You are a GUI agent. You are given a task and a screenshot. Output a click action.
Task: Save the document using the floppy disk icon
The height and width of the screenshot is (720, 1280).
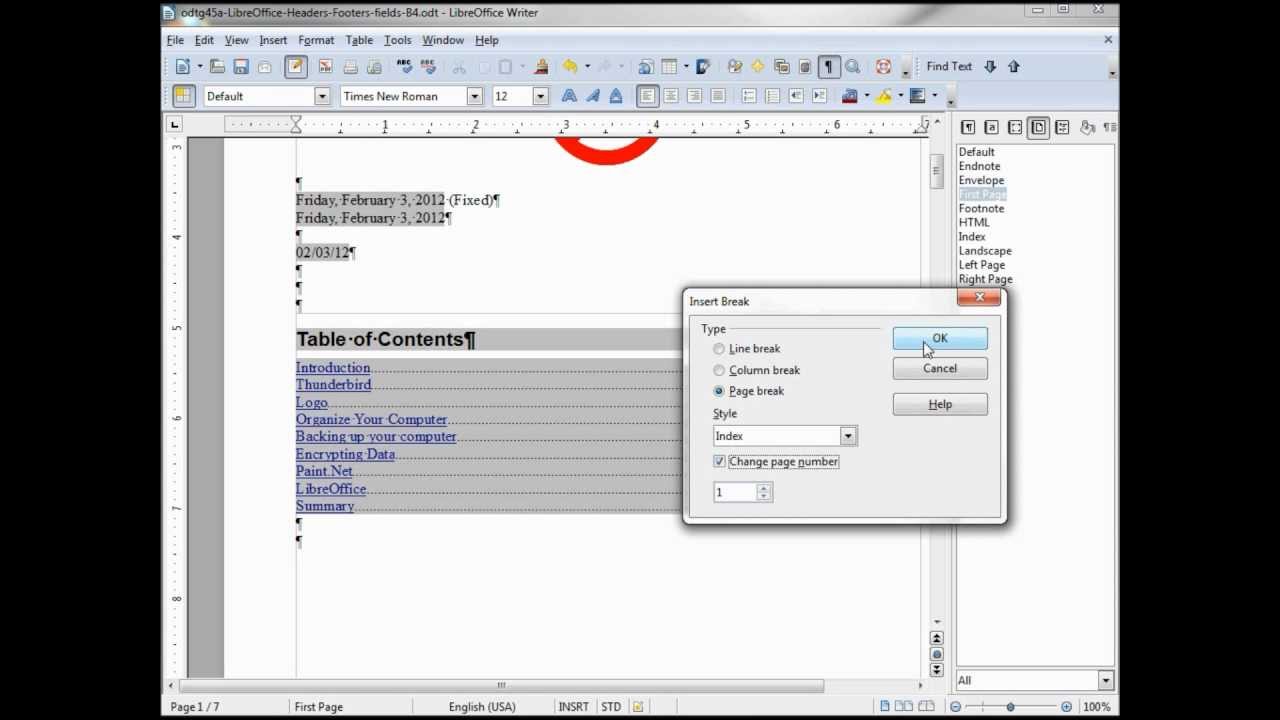(x=241, y=66)
